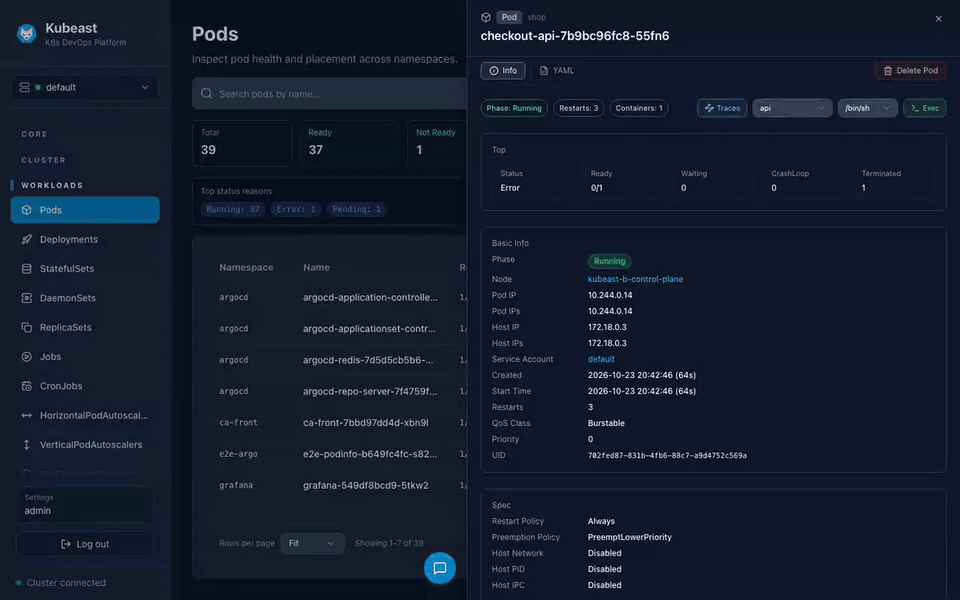Click the cluster server icon in selector
The height and width of the screenshot is (600, 960).
(x=24, y=88)
